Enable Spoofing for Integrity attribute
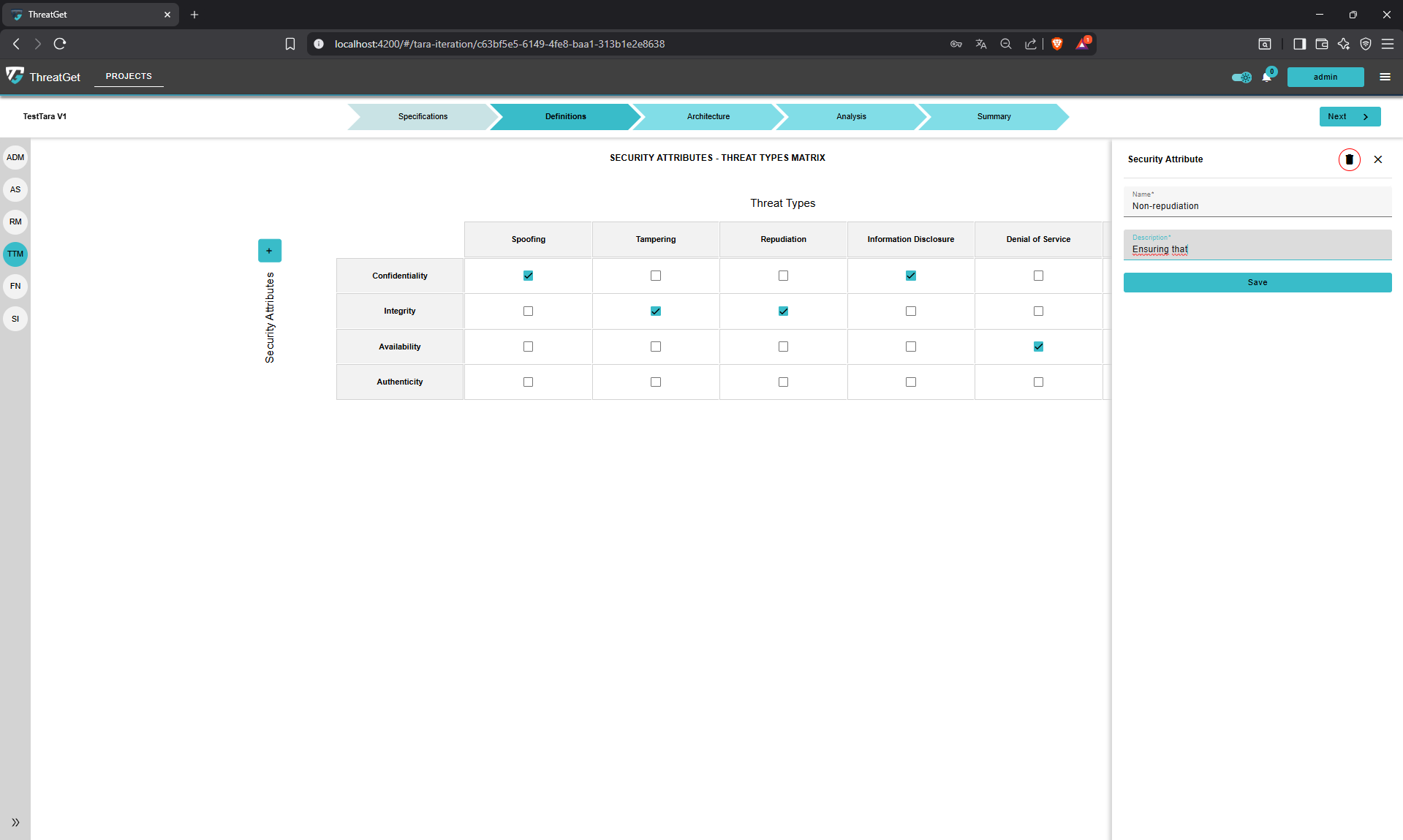Screen dimensions: 1403x840 (x=528, y=311)
